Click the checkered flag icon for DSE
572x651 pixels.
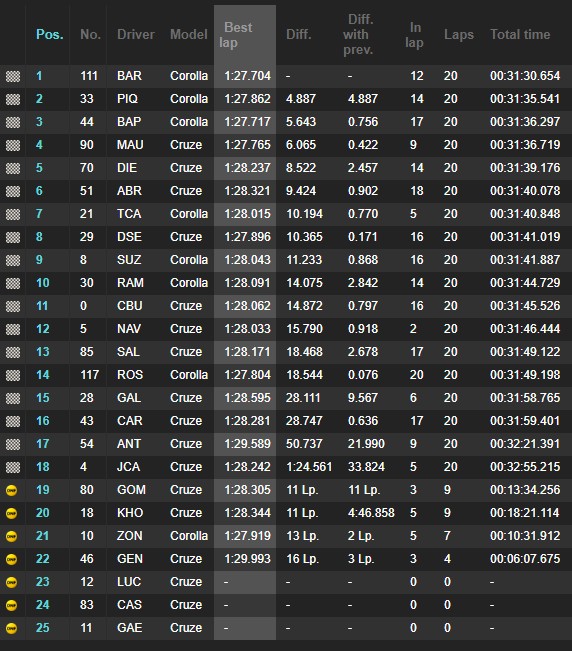[x=12, y=237]
